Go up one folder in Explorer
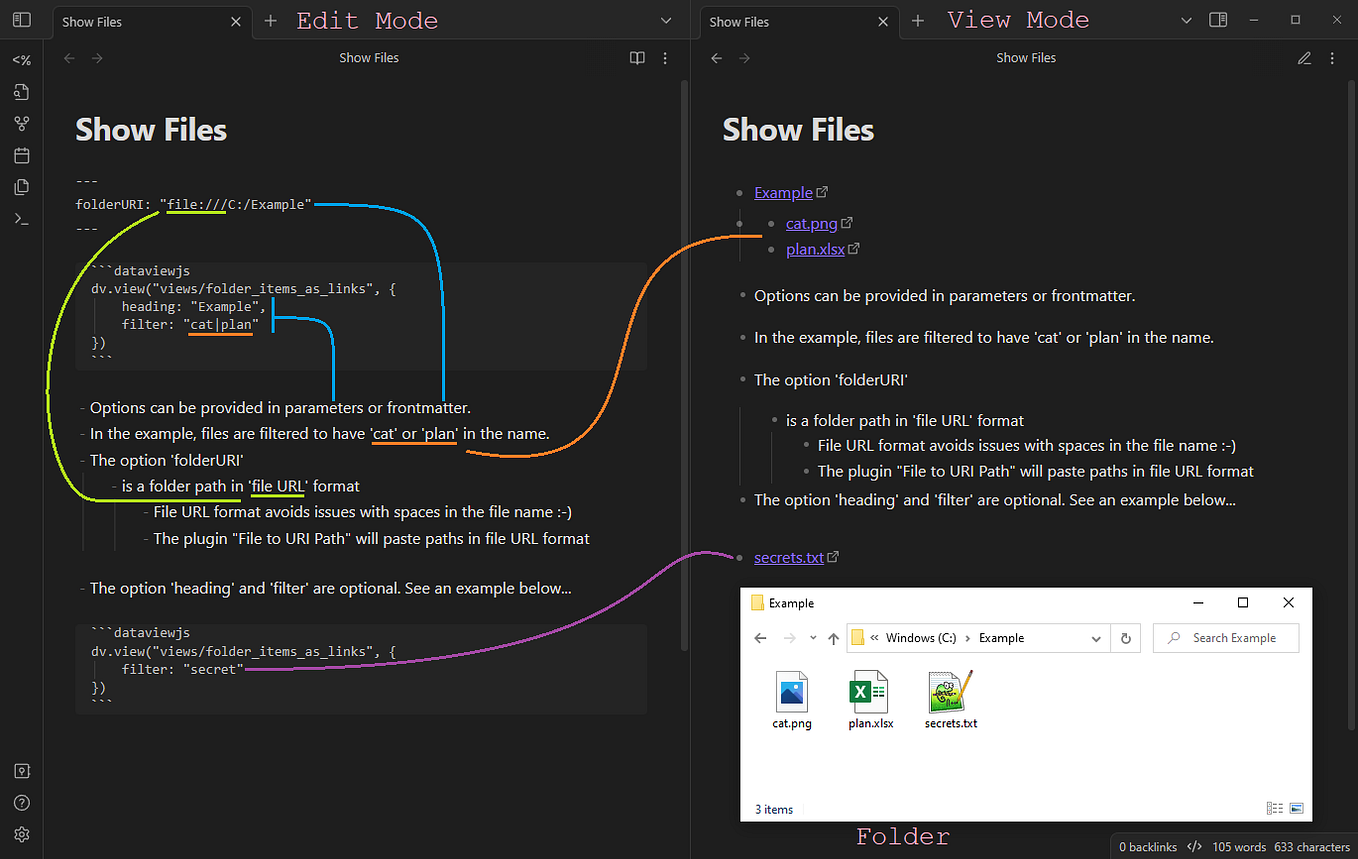Image resolution: width=1358 pixels, height=859 pixels. [x=833, y=638]
